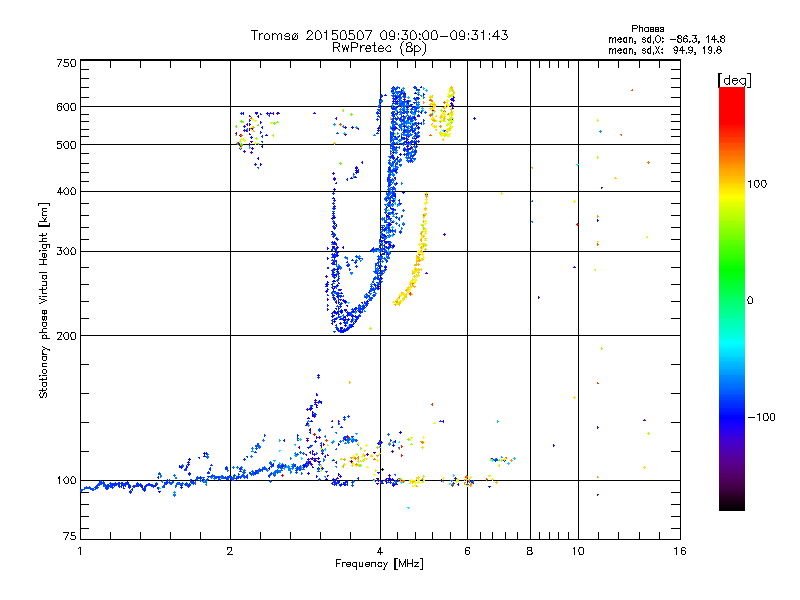Click the colorbar tick label '-100'
This screenshot has height=600, width=800.
pos(761,417)
